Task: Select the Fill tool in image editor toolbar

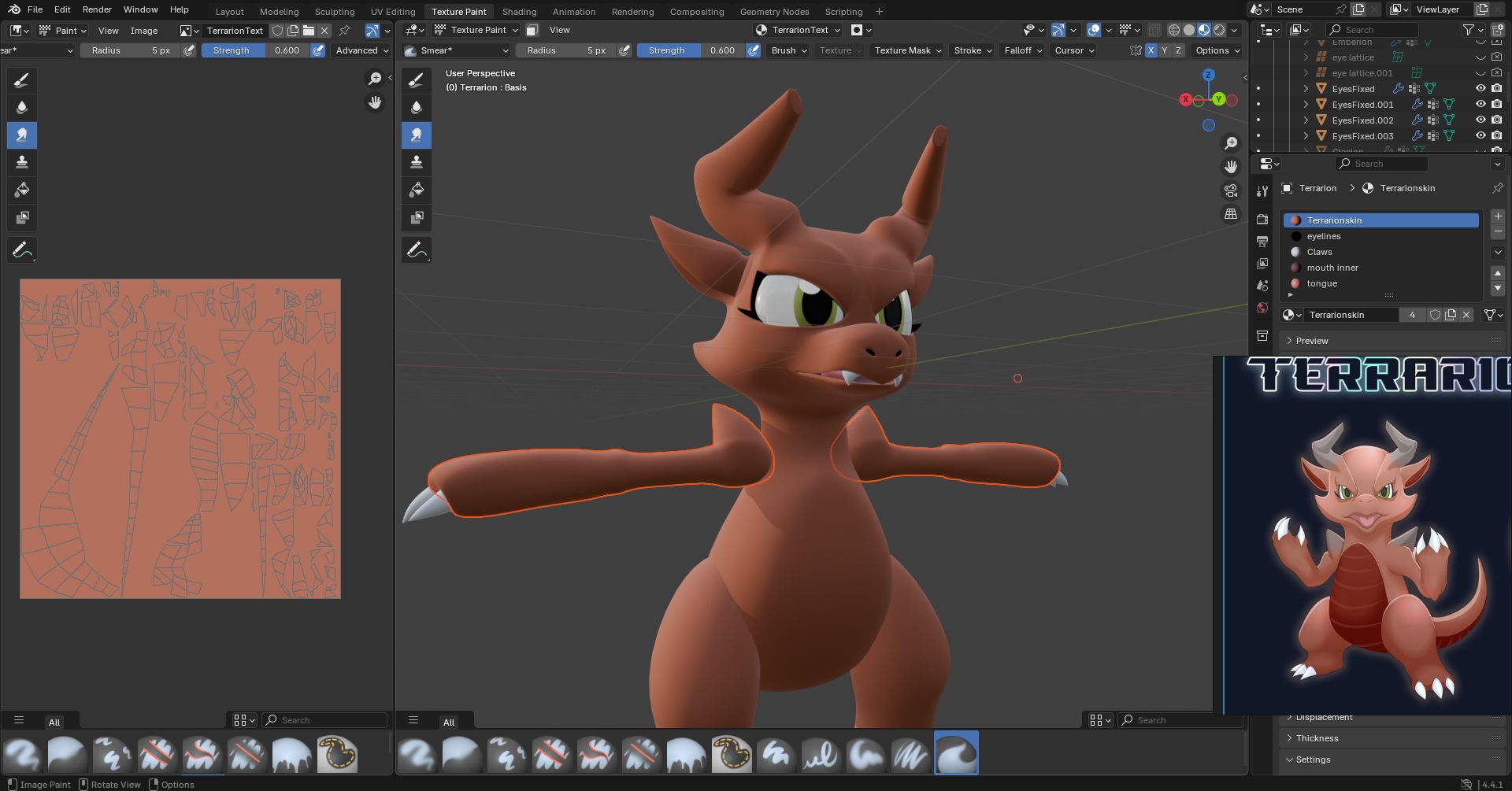Action: [x=22, y=190]
